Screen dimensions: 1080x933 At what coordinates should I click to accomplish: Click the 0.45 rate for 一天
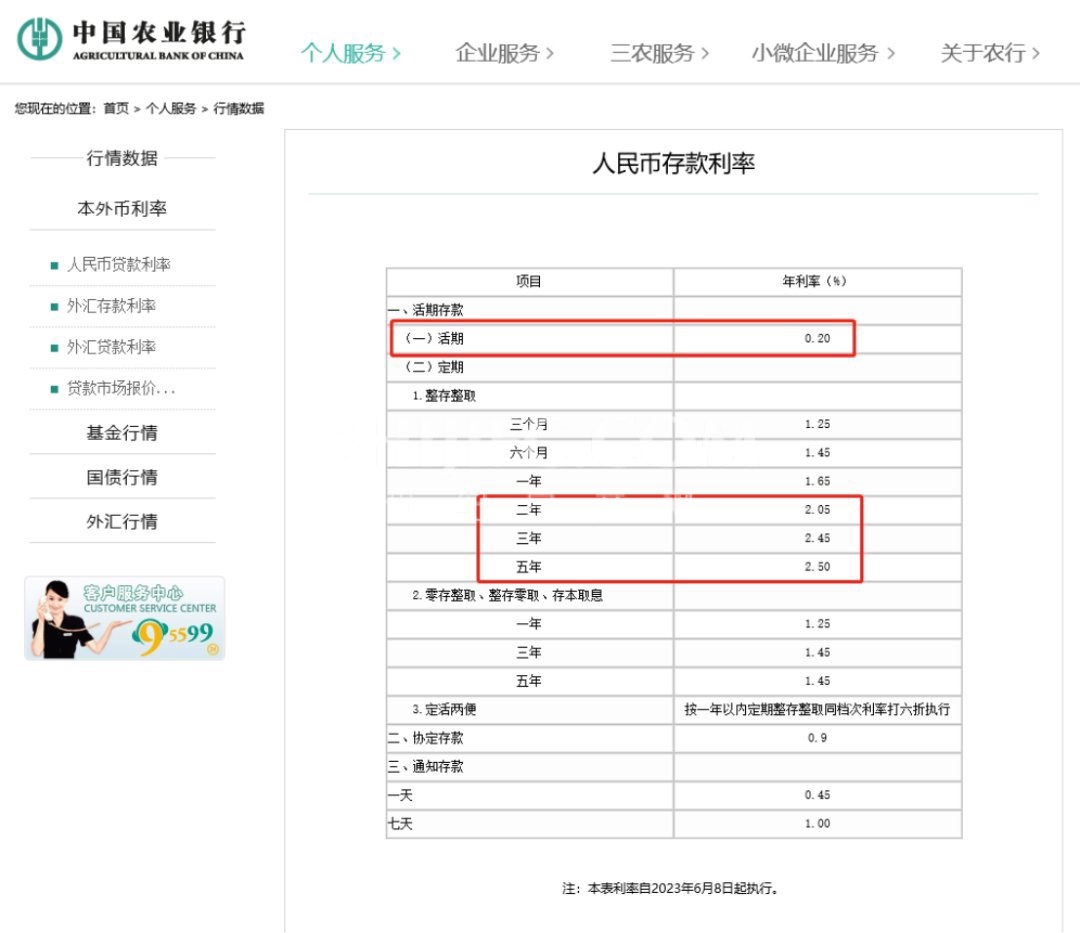tap(818, 795)
